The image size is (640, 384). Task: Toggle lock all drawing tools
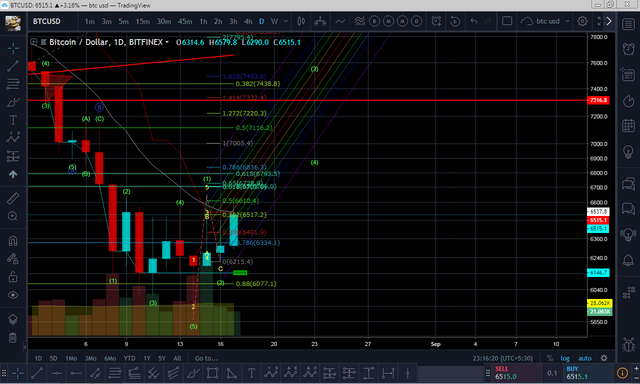(x=13, y=277)
